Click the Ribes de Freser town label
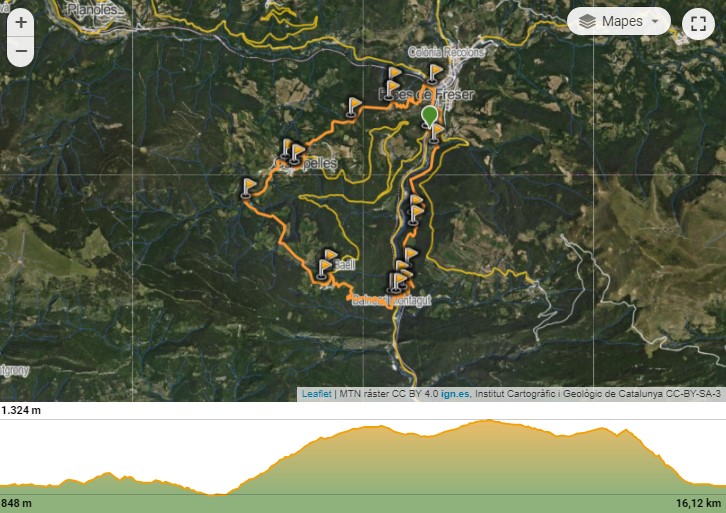Viewport: 726px width, 513px height. [426, 95]
